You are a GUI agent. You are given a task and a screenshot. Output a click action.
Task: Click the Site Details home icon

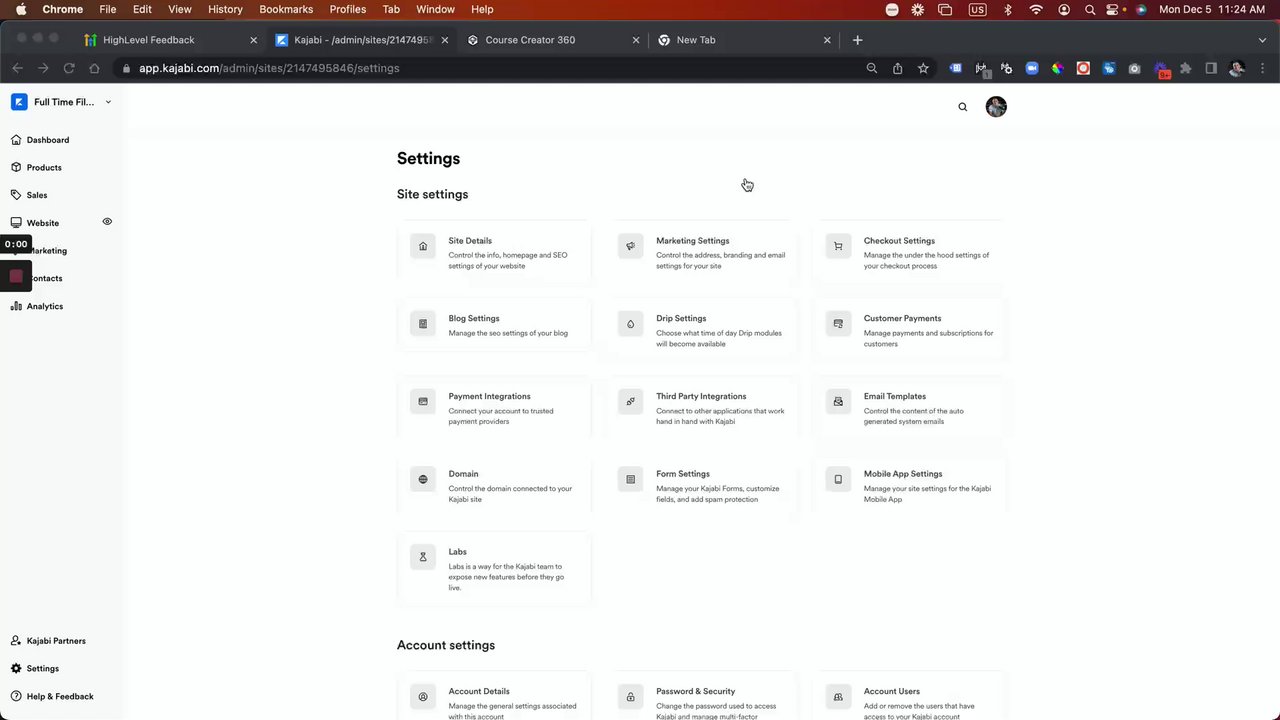click(423, 246)
